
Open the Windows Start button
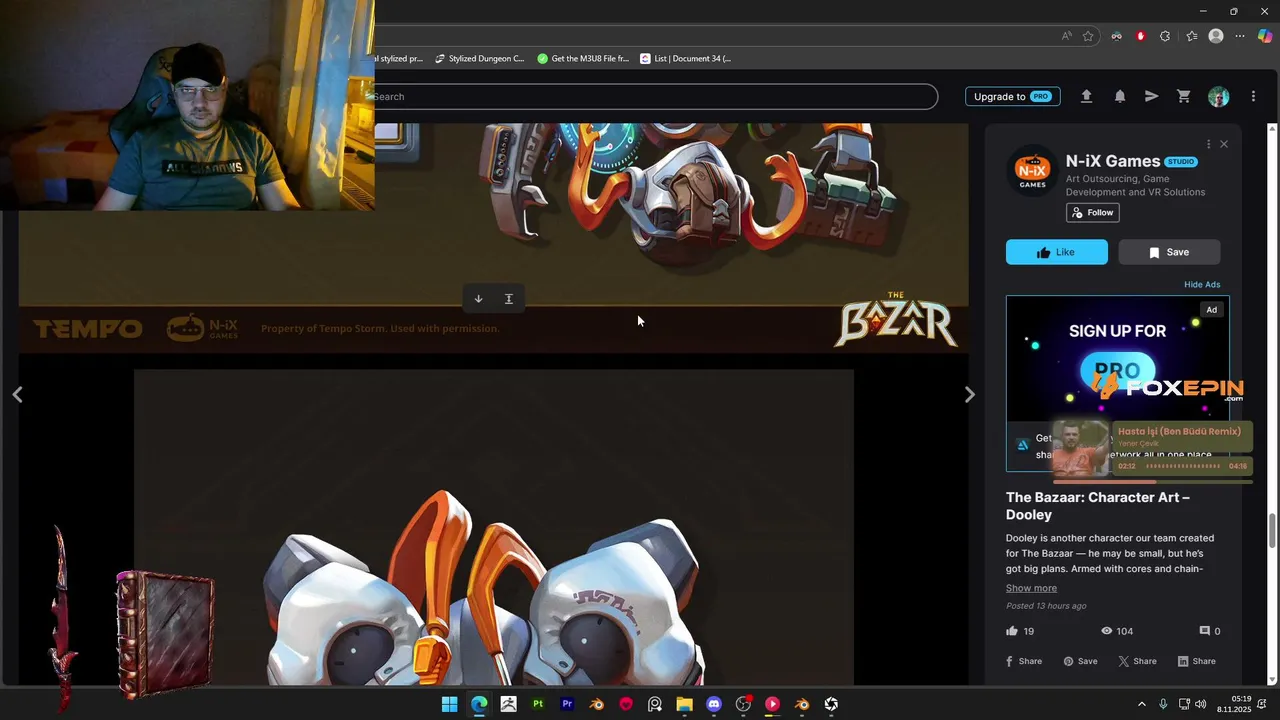tap(450, 704)
